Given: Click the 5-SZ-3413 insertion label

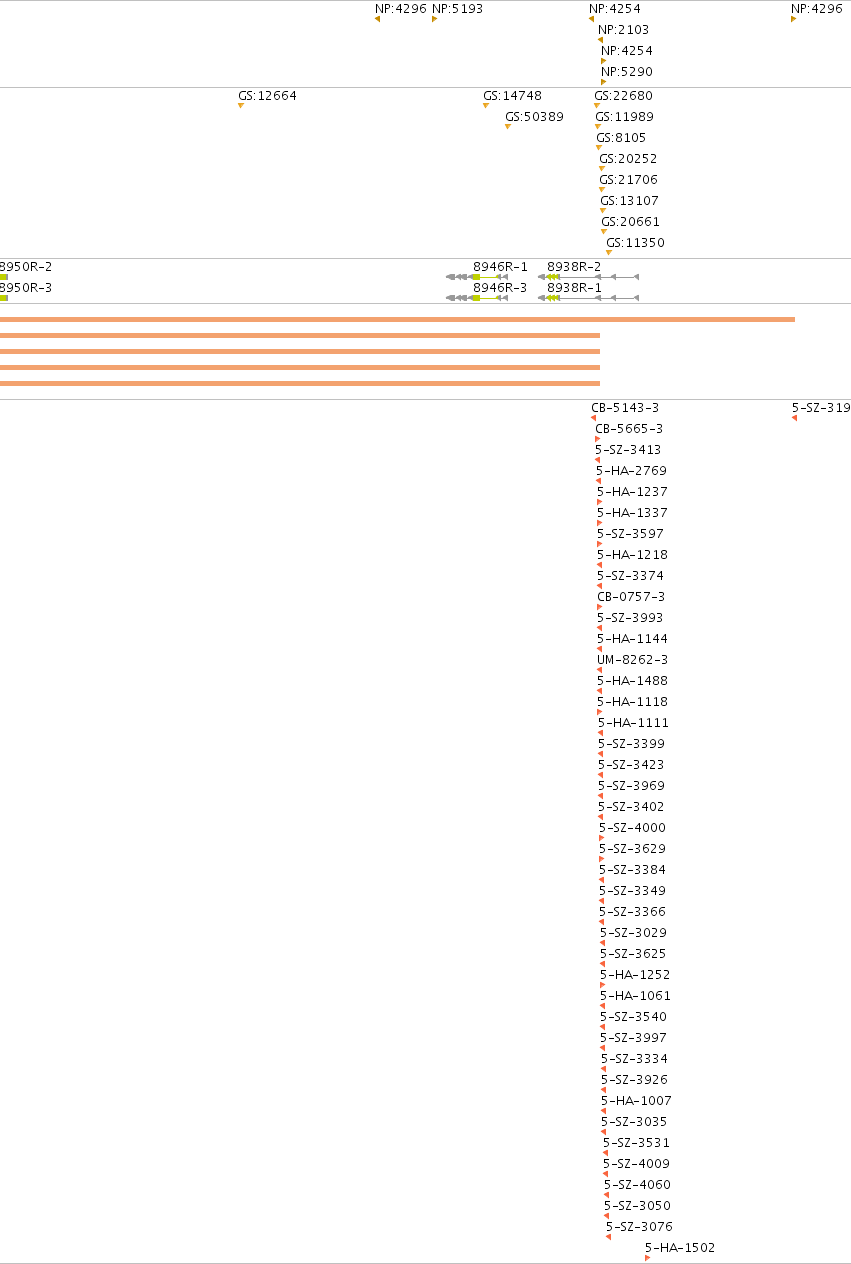Looking at the screenshot, I should tap(628, 450).
